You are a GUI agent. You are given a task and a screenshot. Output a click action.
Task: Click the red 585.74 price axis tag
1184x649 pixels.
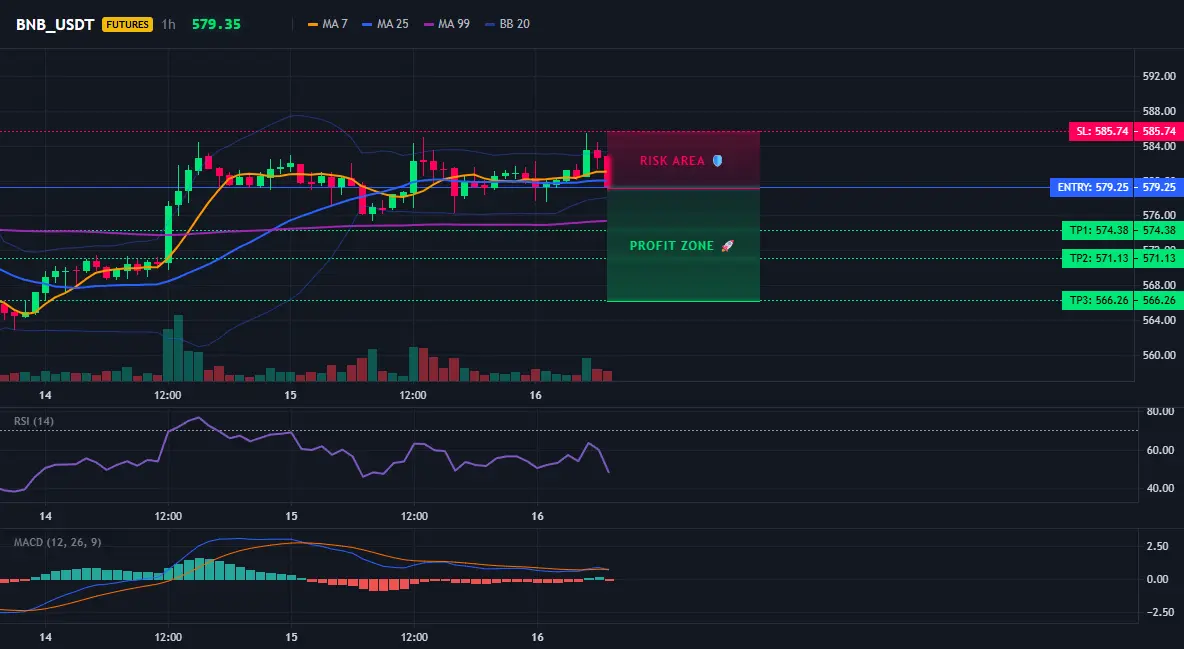[1159, 131]
